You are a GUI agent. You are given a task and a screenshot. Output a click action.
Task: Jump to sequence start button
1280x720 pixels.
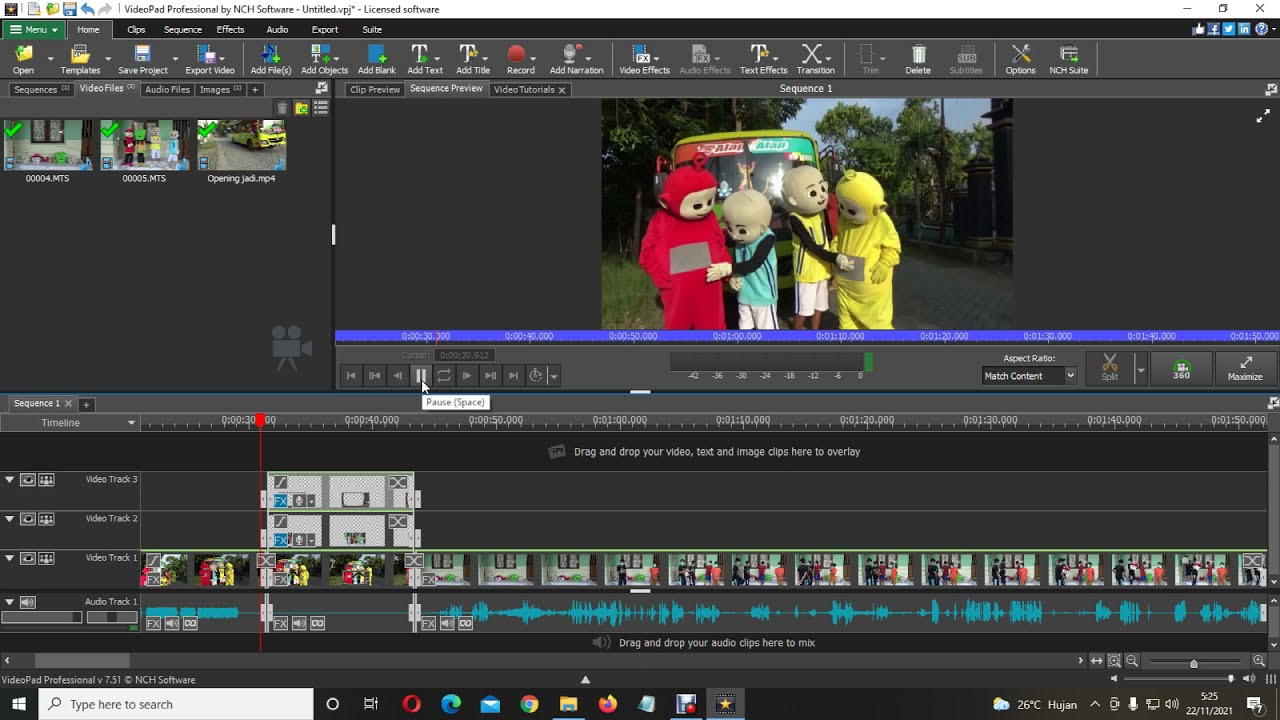pyautogui.click(x=351, y=376)
